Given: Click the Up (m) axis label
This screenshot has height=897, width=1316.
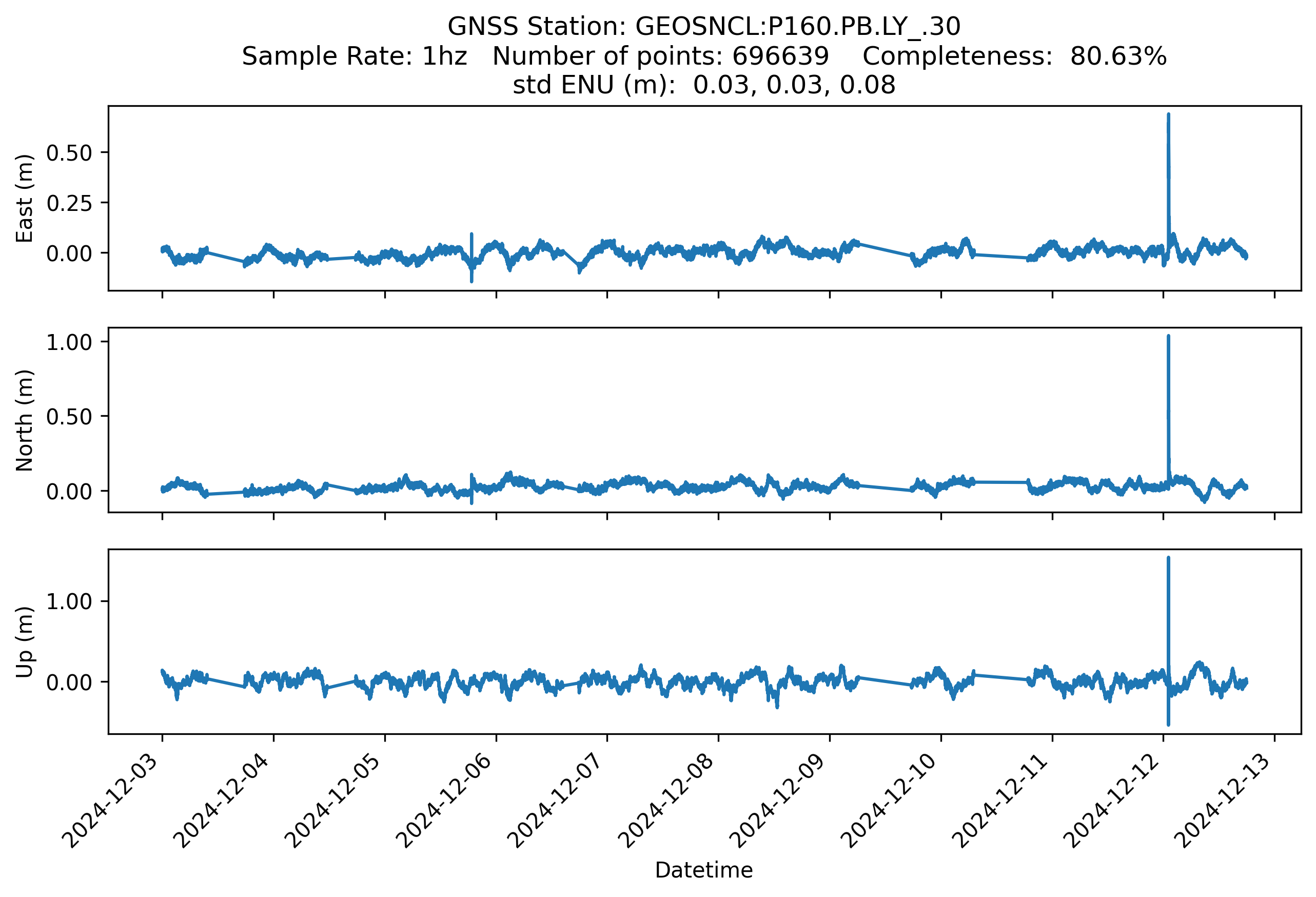Looking at the screenshot, I should click(24, 641).
